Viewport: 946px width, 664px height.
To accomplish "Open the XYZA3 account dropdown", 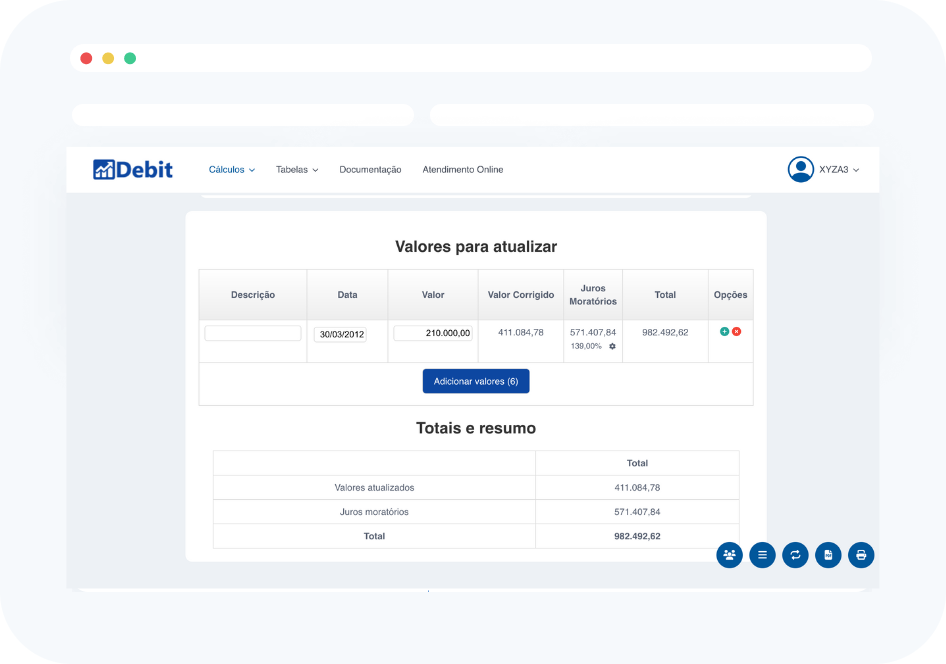I will click(x=839, y=170).
